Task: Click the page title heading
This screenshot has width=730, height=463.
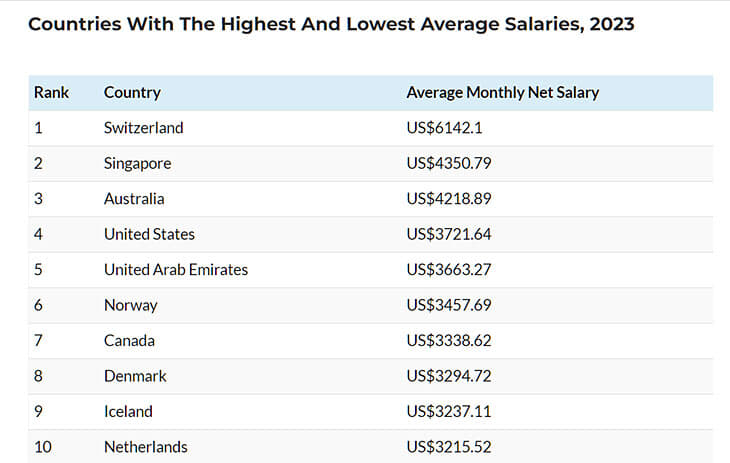Action: coord(331,24)
